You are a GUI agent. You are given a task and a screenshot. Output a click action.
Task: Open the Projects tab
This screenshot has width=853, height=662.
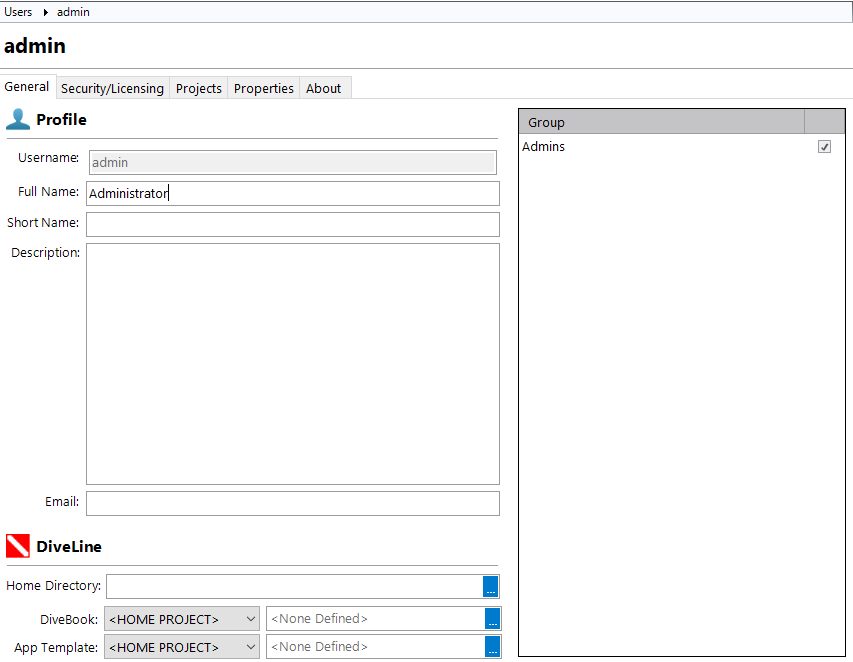pyautogui.click(x=198, y=88)
